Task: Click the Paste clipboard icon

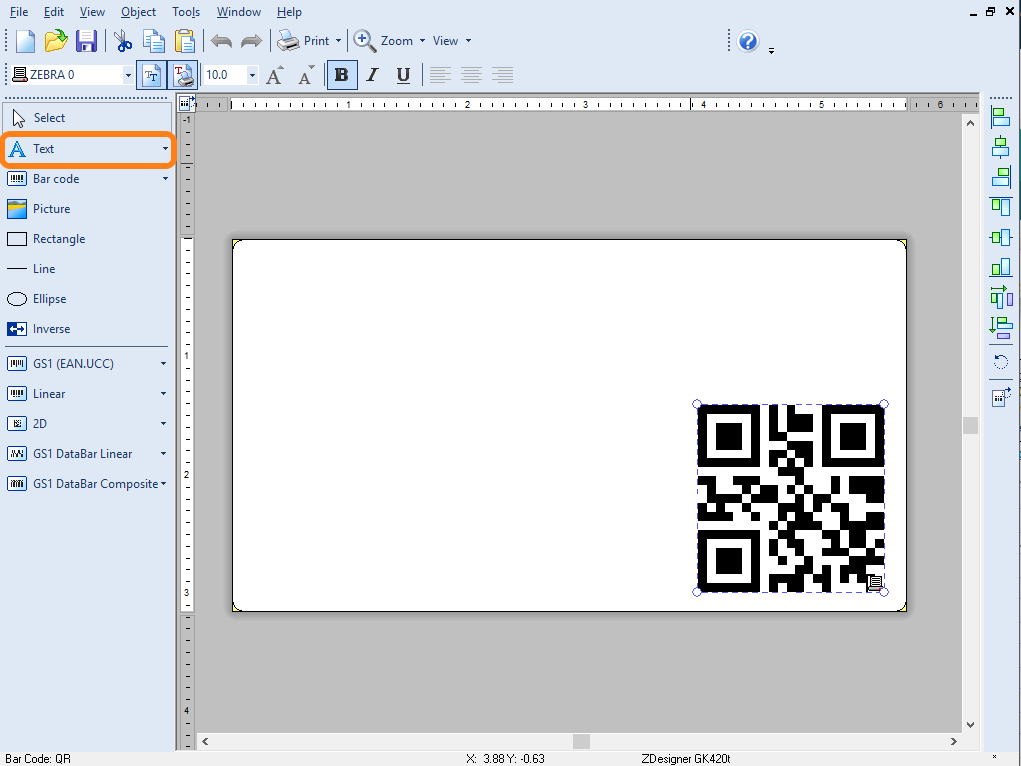Action: click(x=185, y=41)
